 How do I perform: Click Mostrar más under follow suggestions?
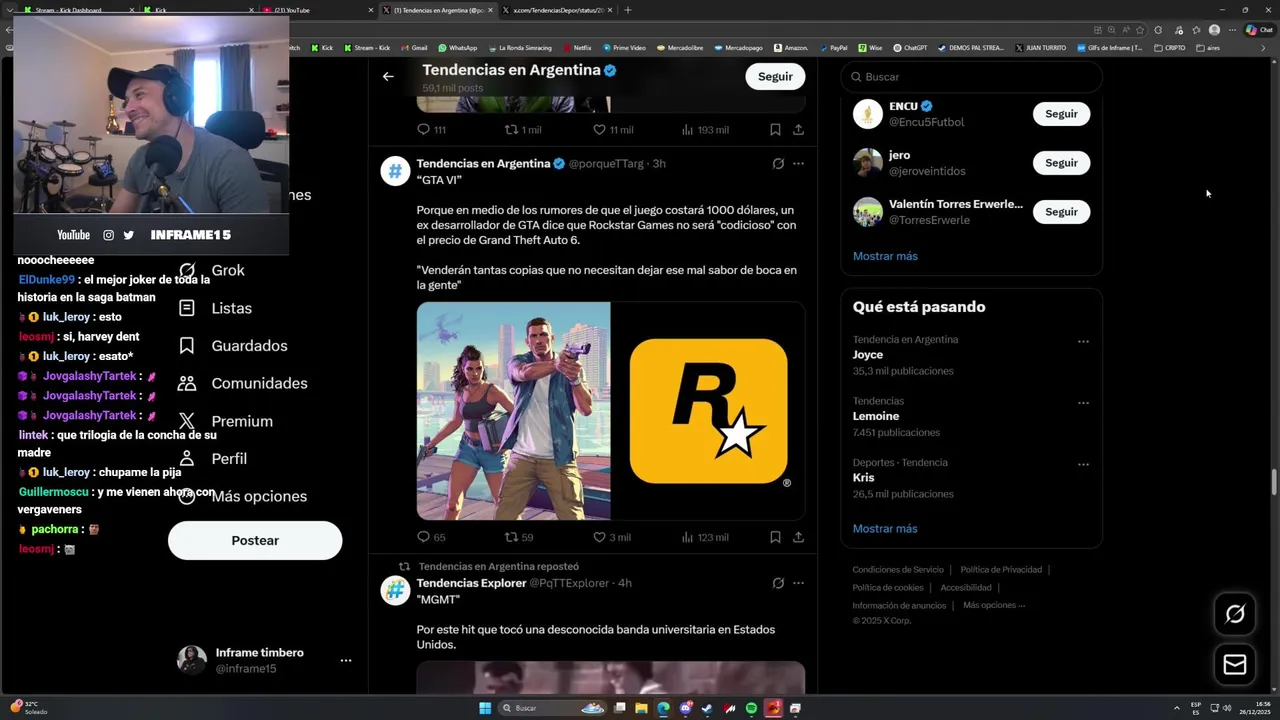tap(885, 256)
